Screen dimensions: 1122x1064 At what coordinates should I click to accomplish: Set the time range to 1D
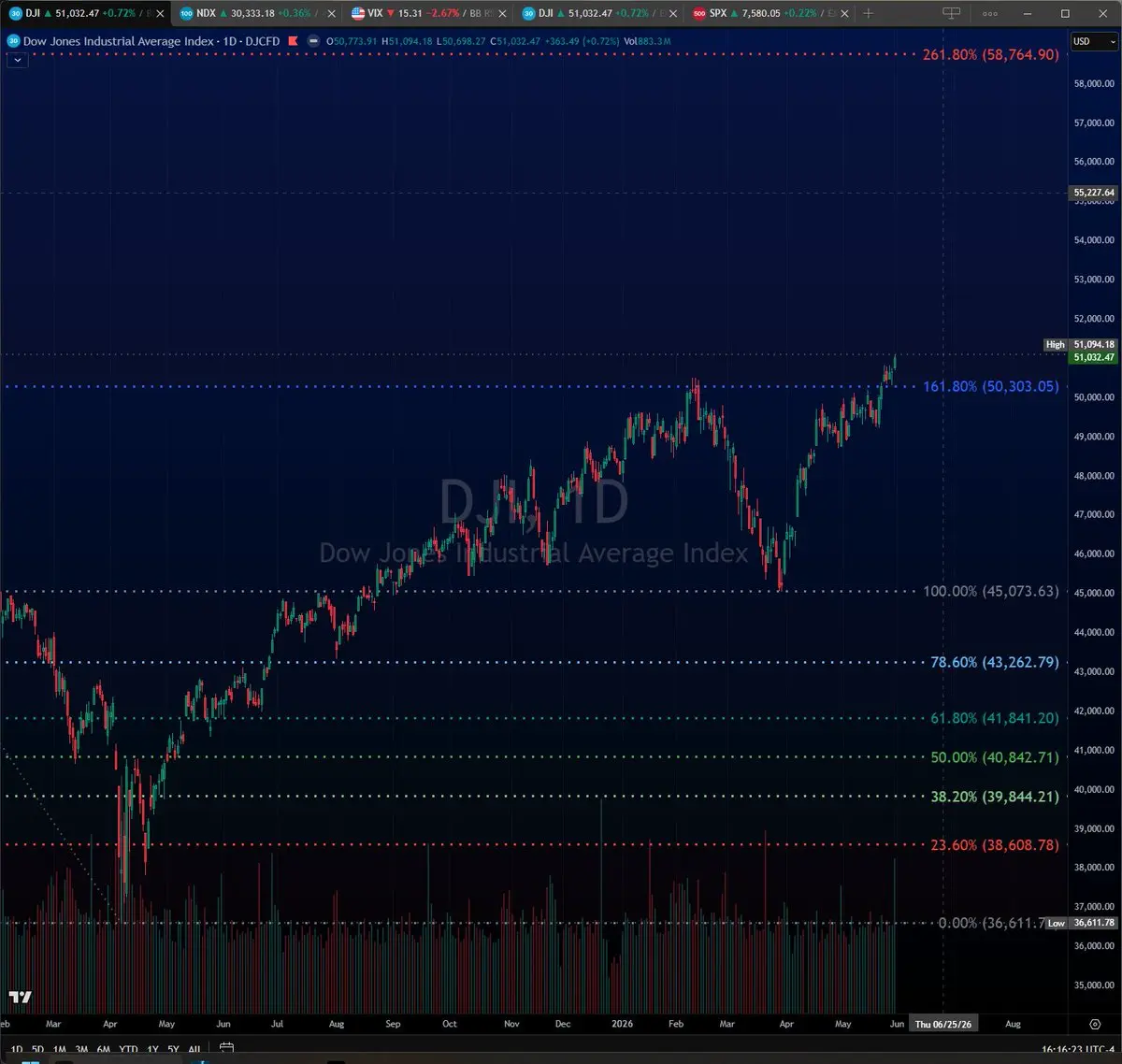coord(17,1050)
